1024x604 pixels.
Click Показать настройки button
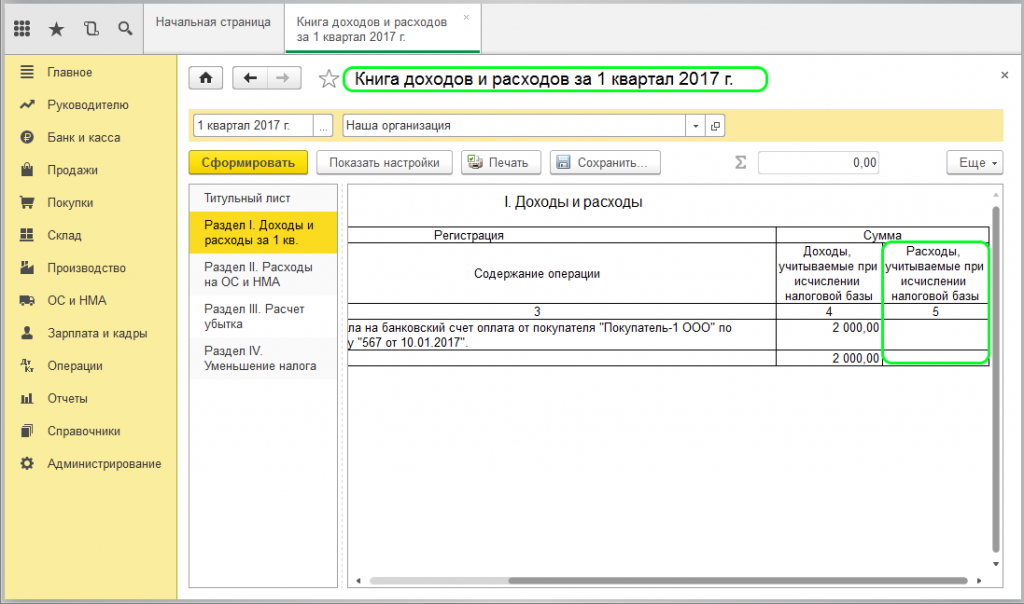pos(384,163)
